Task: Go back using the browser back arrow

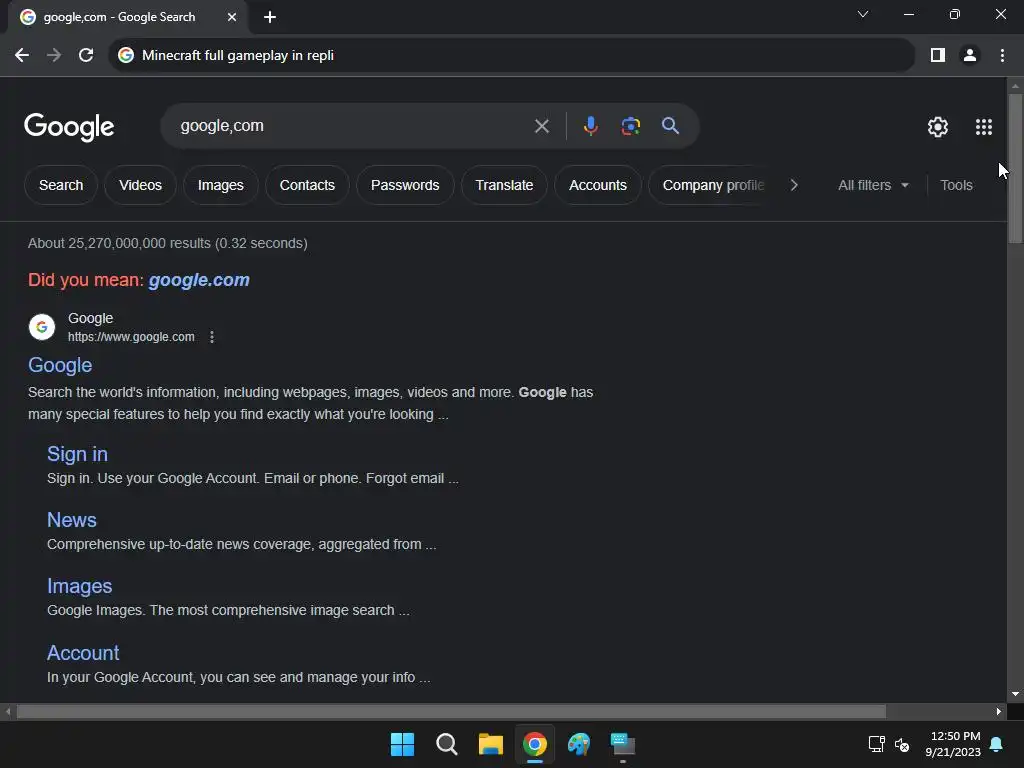Action: [x=22, y=56]
